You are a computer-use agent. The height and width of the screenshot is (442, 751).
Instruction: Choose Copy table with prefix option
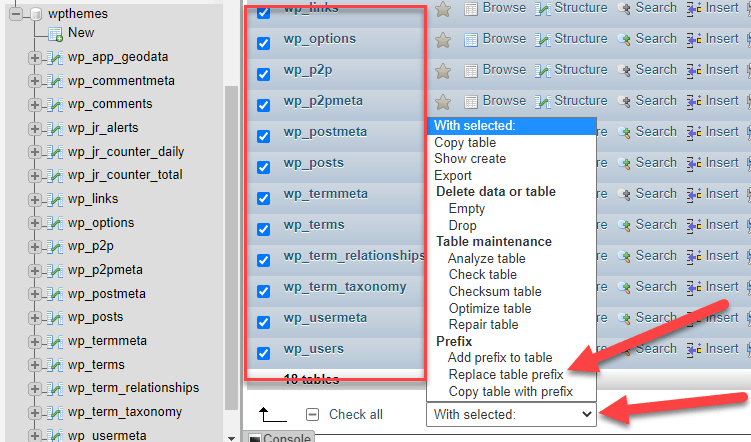tap(511, 392)
